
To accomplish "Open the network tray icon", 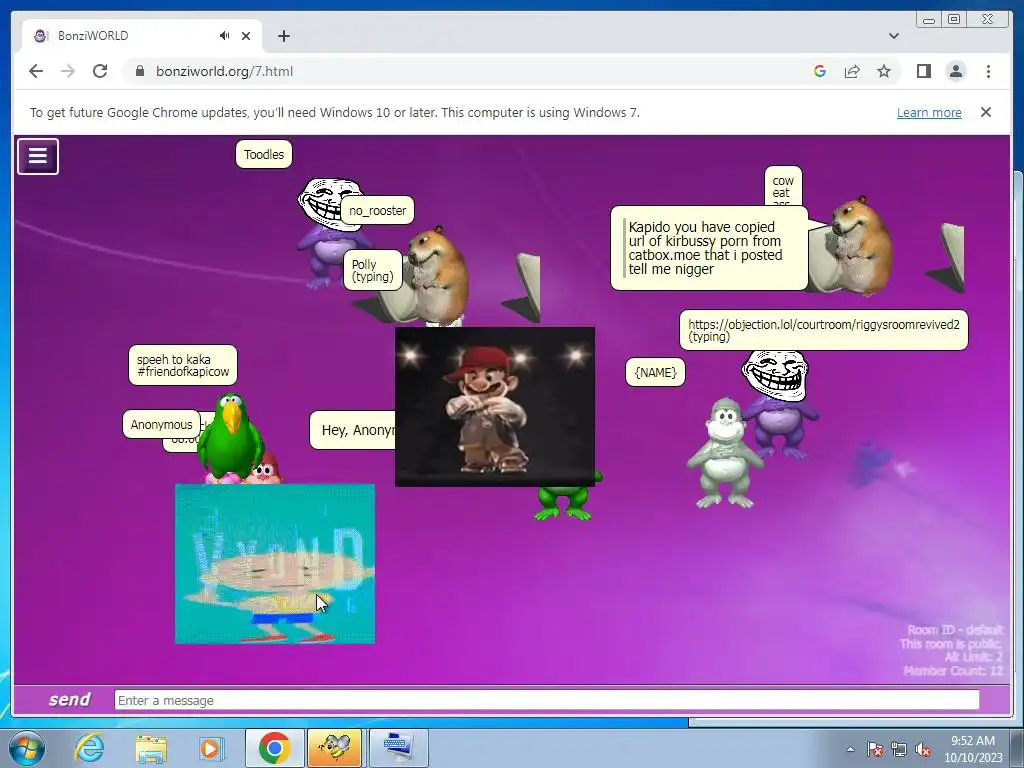I will [899, 750].
